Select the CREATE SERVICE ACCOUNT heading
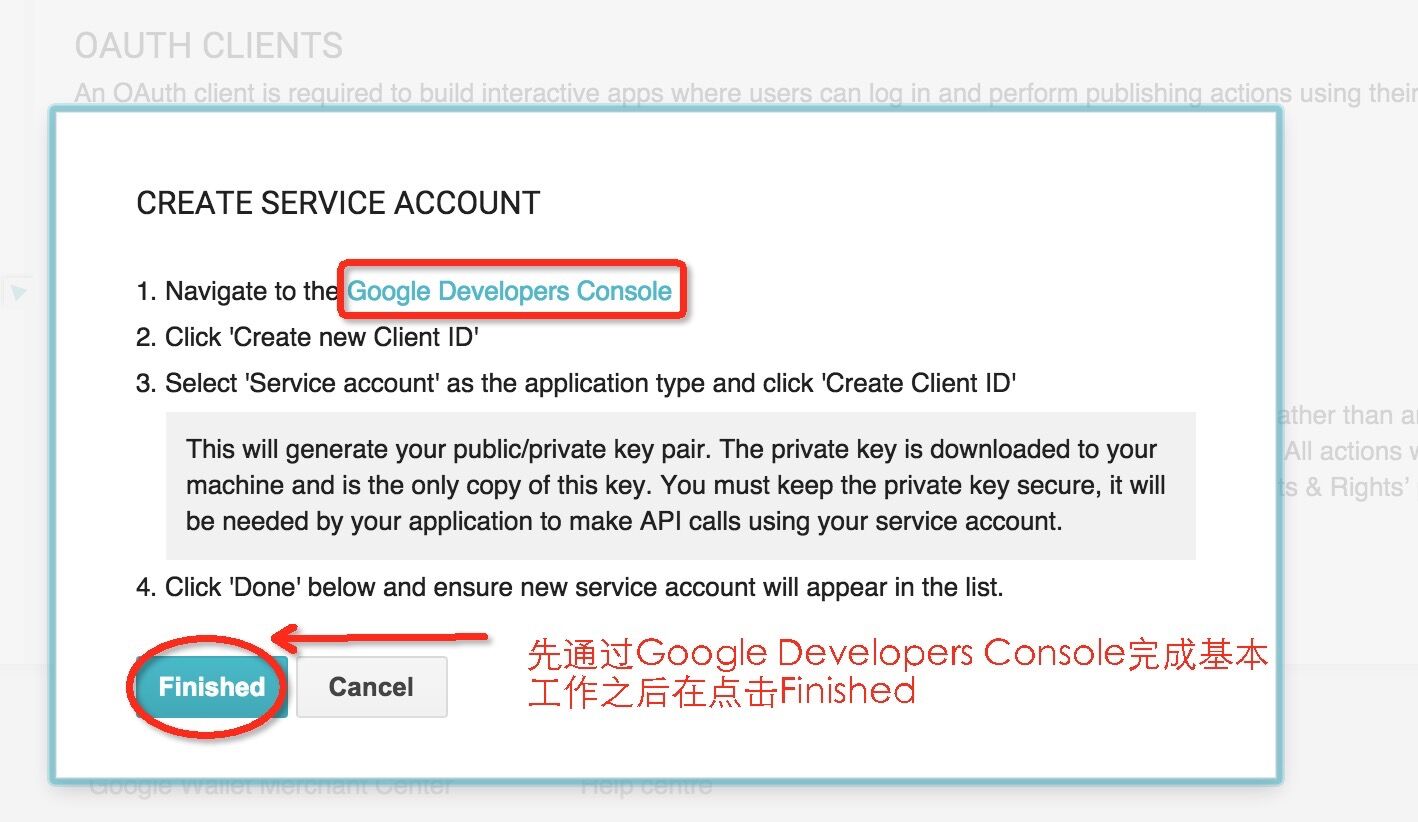The image size is (1418, 822). 338,204
